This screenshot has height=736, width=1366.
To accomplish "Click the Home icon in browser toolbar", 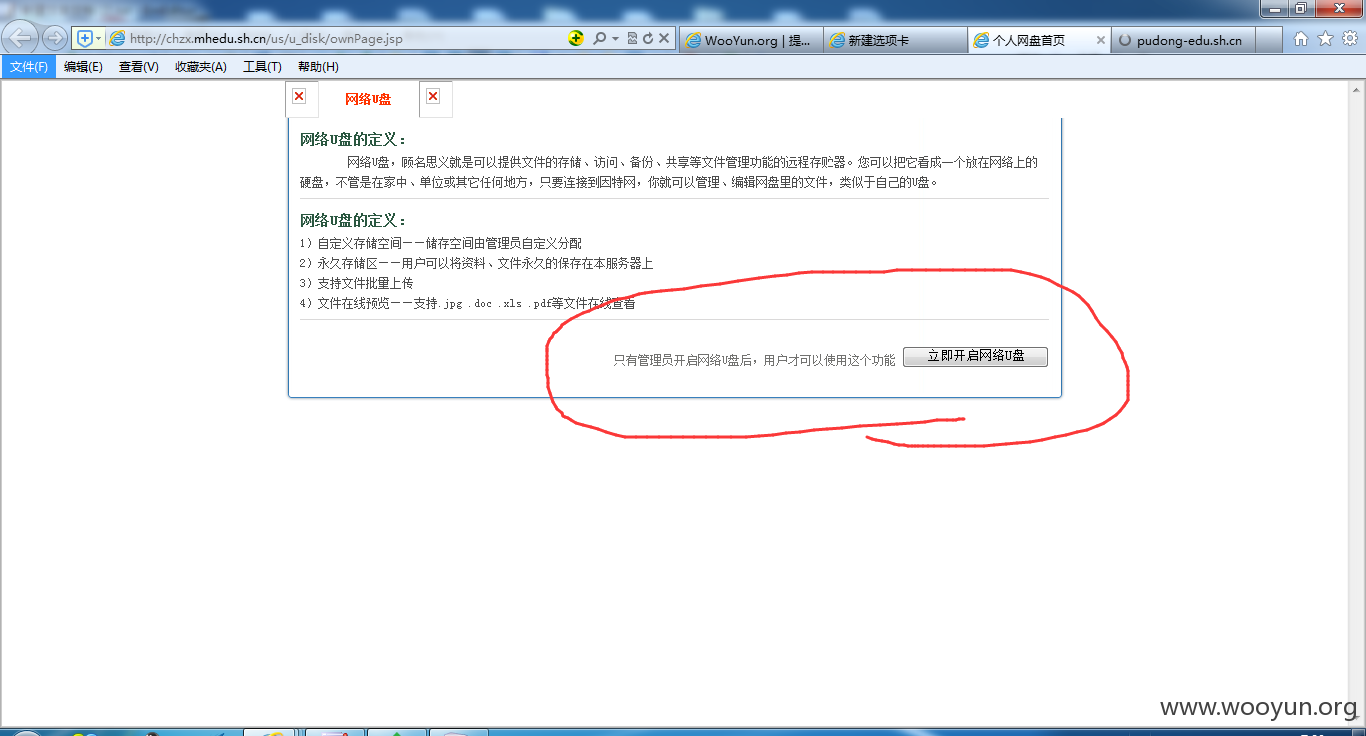I will [x=1301, y=39].
